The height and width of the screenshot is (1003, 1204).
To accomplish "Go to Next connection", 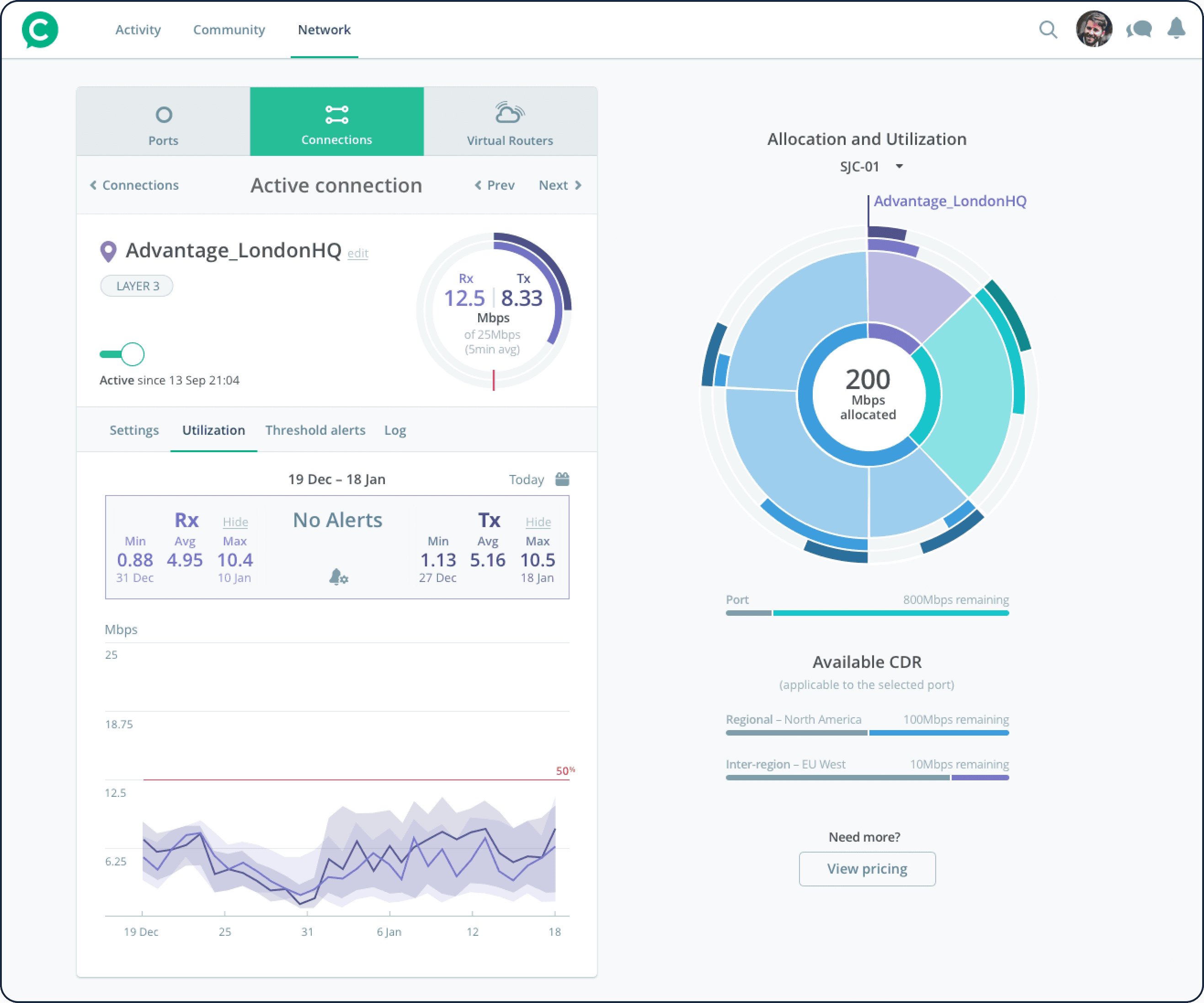I will click(x=560, y=185).
